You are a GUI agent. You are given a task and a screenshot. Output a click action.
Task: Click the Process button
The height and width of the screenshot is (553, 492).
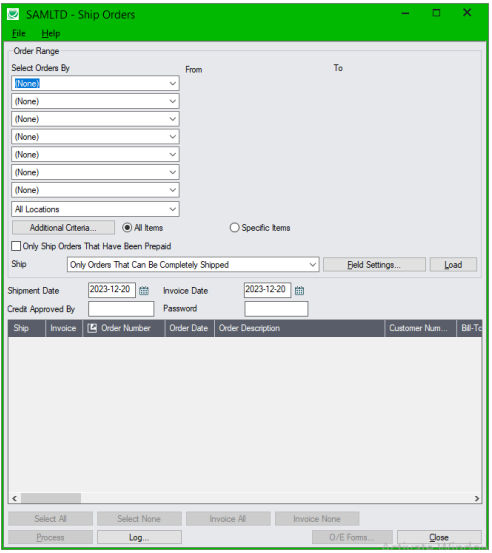(50, 537)
